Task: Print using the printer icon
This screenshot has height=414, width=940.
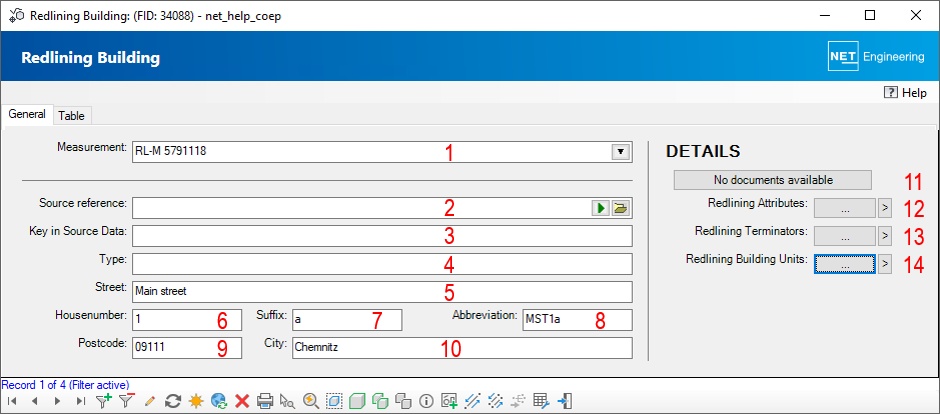Action: [x=265, y=401]
